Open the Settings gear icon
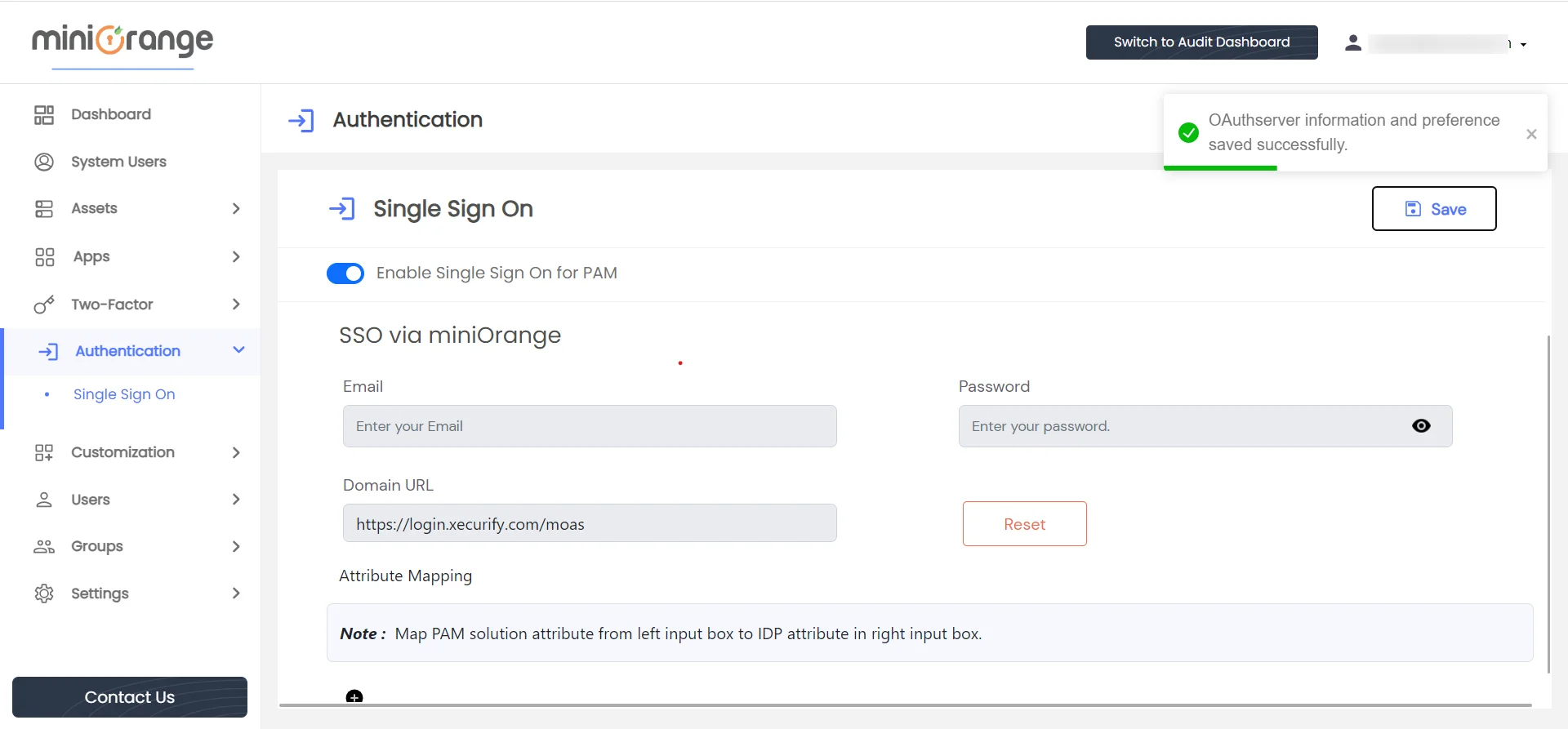 [45, 593]
